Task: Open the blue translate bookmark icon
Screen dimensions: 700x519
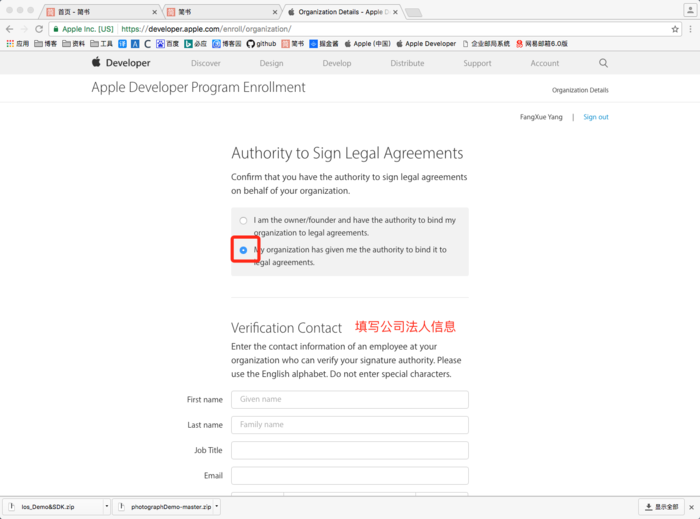Action: point(122,44)
